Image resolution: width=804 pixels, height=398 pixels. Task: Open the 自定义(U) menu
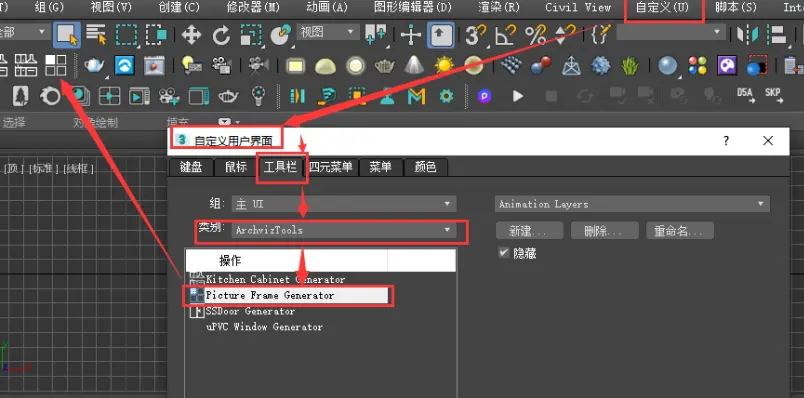coord(663,8)
